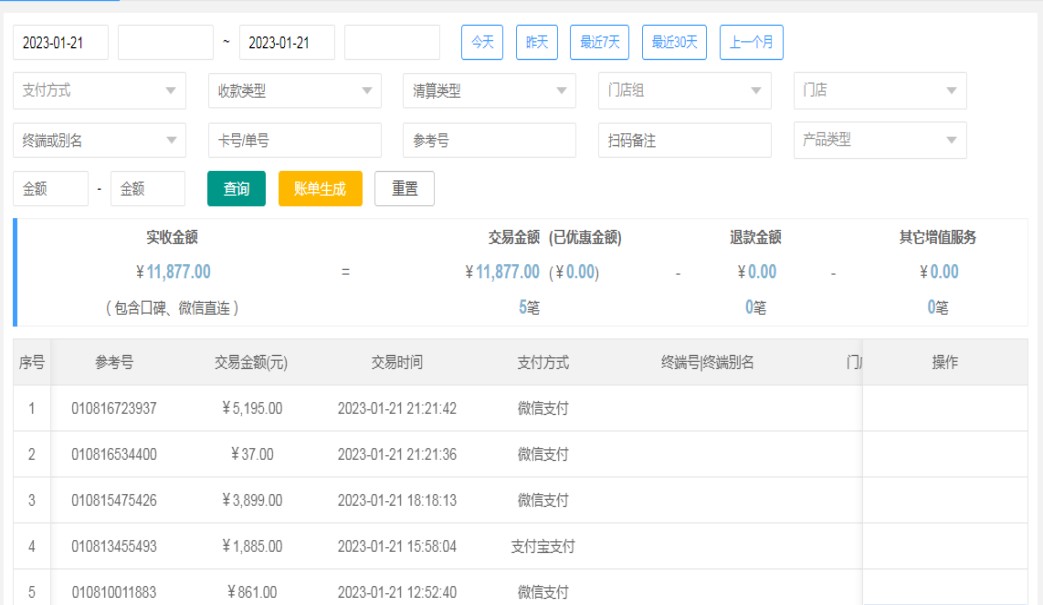Click into the 扫码备注 field

684,141
